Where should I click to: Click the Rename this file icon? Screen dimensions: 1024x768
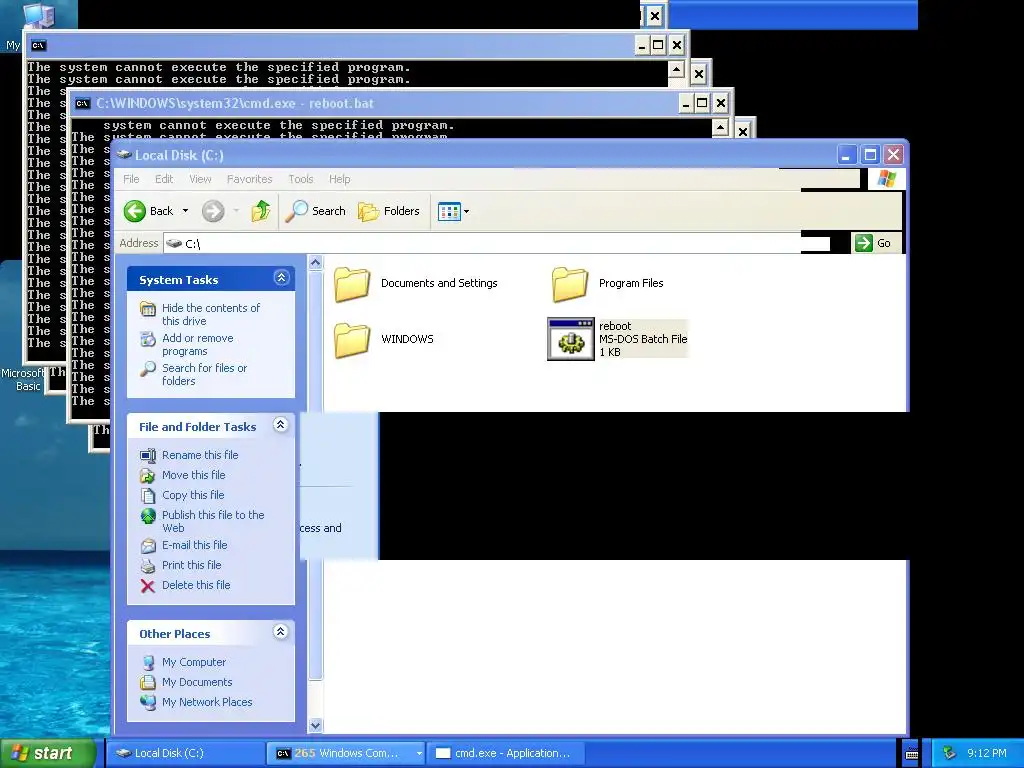pos(148,455)
